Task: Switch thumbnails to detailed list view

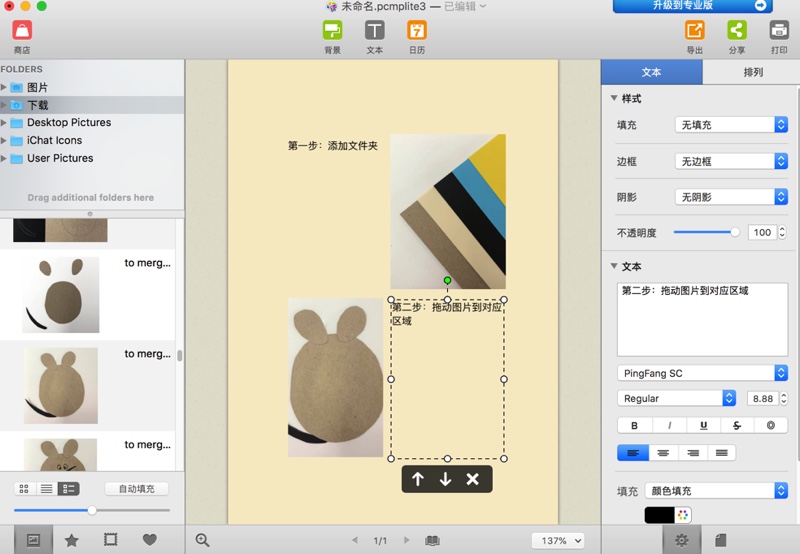Action: 68,489
